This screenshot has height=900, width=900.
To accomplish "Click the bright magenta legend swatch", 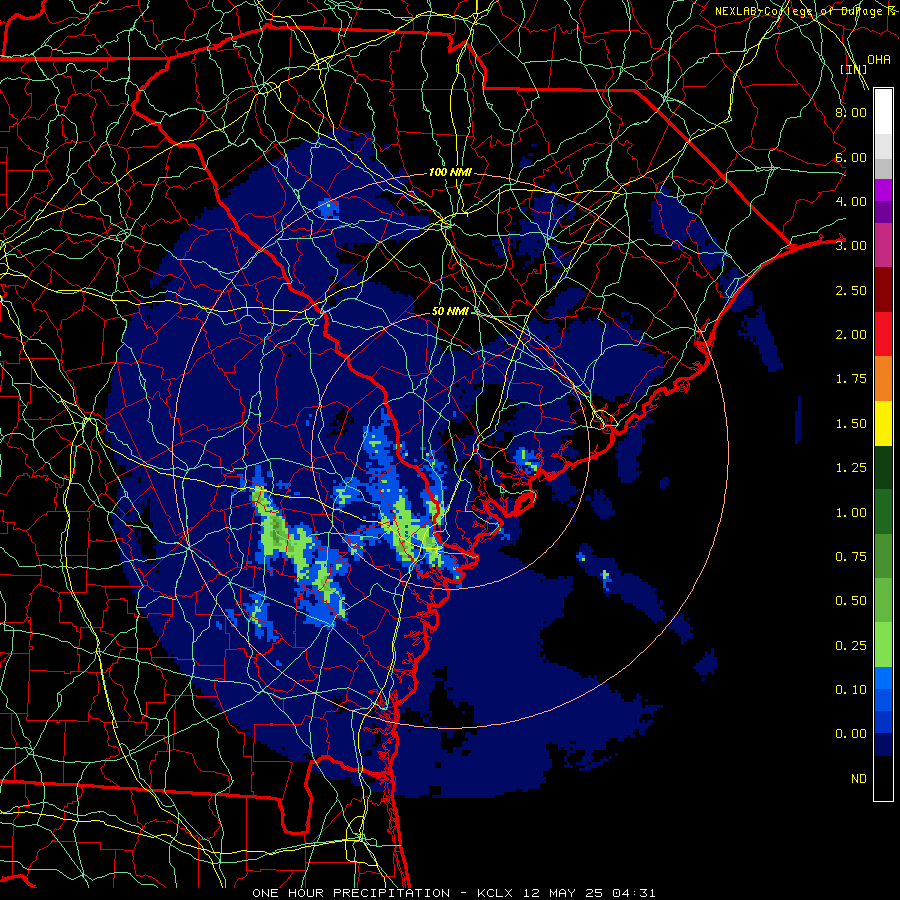I will pyautogui.click(x=883, y=190).
